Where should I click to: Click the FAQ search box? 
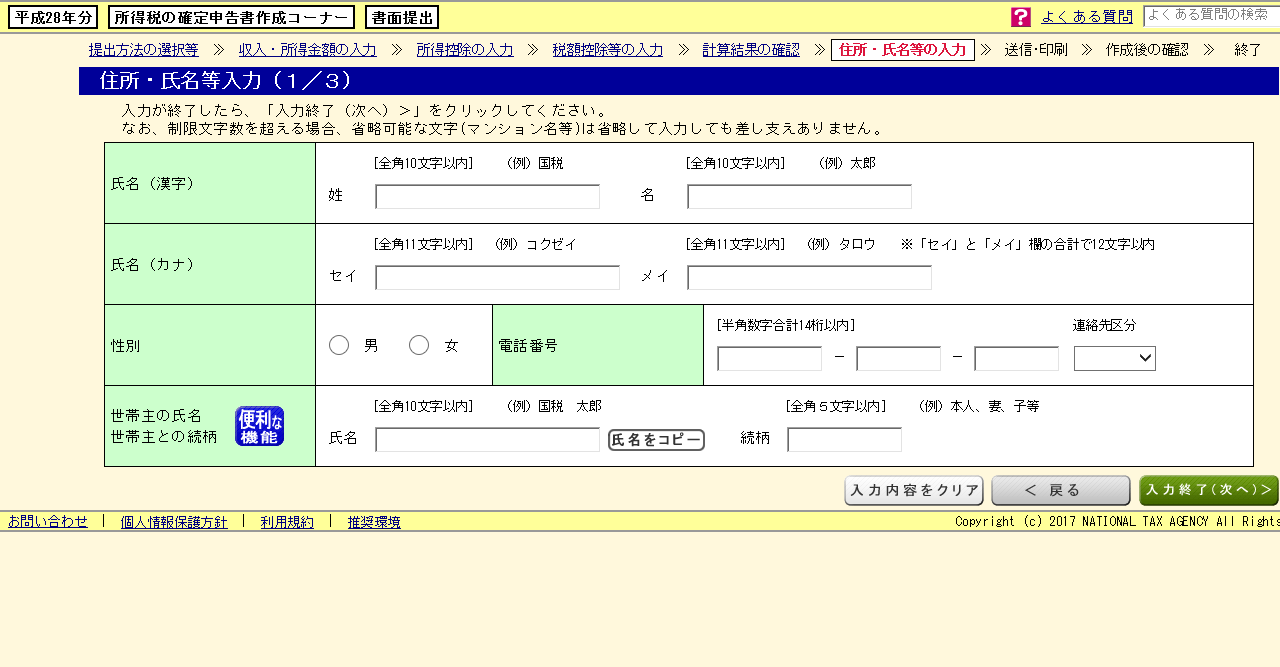(1211, 16)
